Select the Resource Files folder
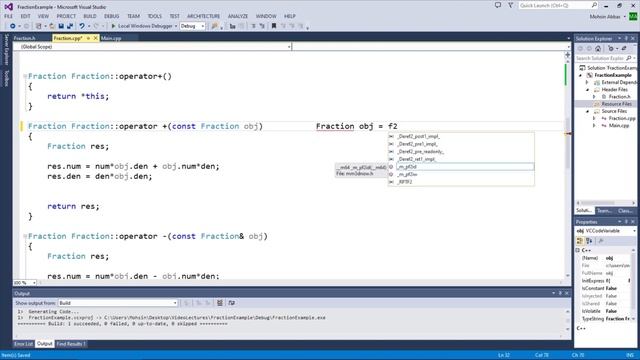640x360 pixels. point(616,104)
